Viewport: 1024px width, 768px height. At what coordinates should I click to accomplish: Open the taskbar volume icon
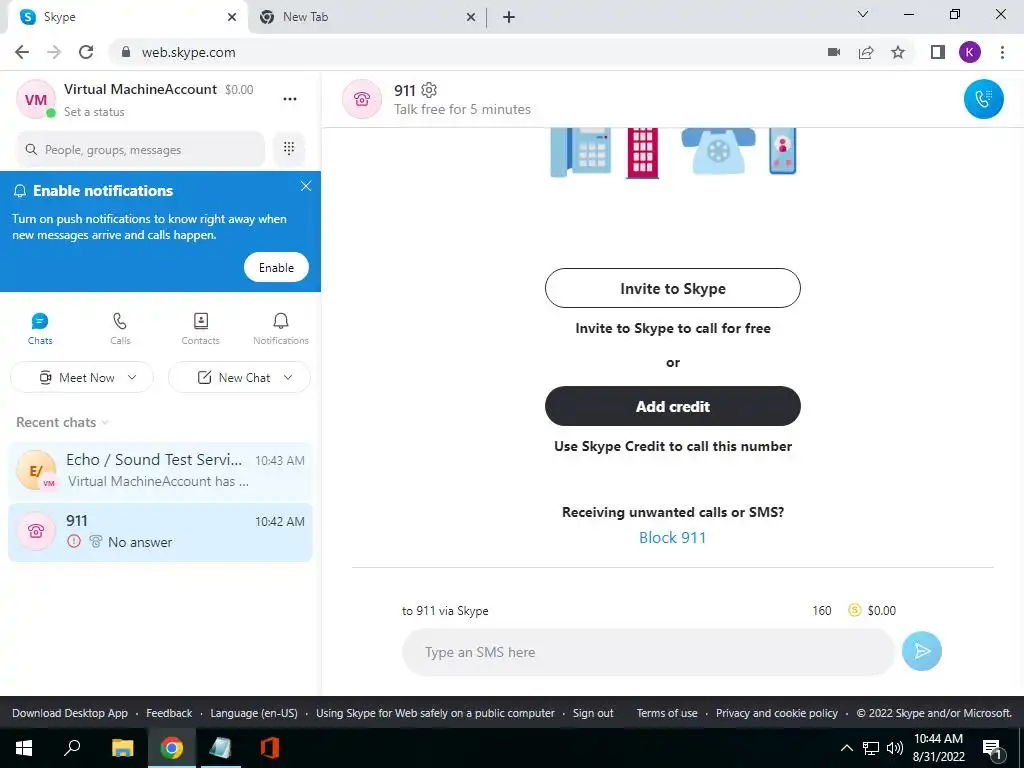(x=895, y=748)
